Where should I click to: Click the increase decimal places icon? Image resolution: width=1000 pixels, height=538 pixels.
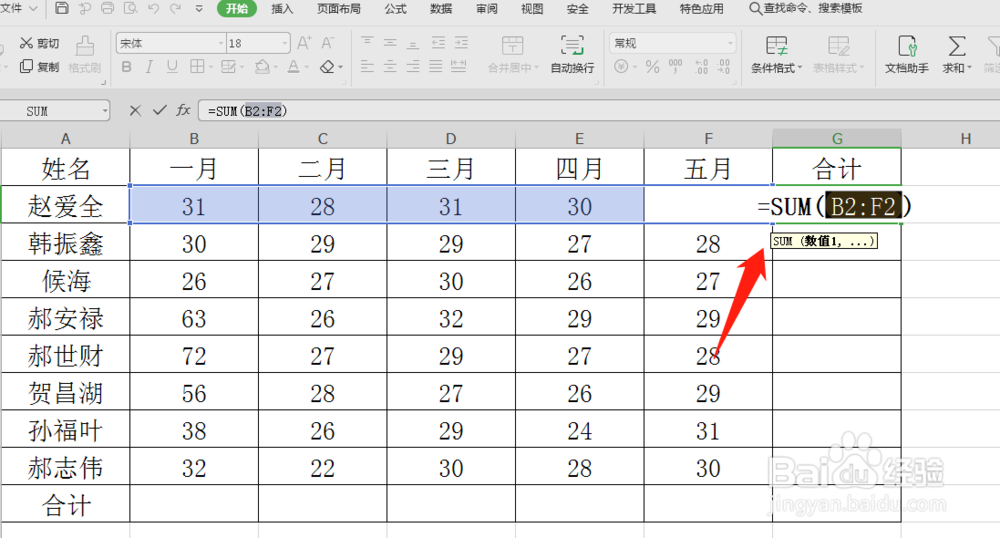click(x=702, y=66)
